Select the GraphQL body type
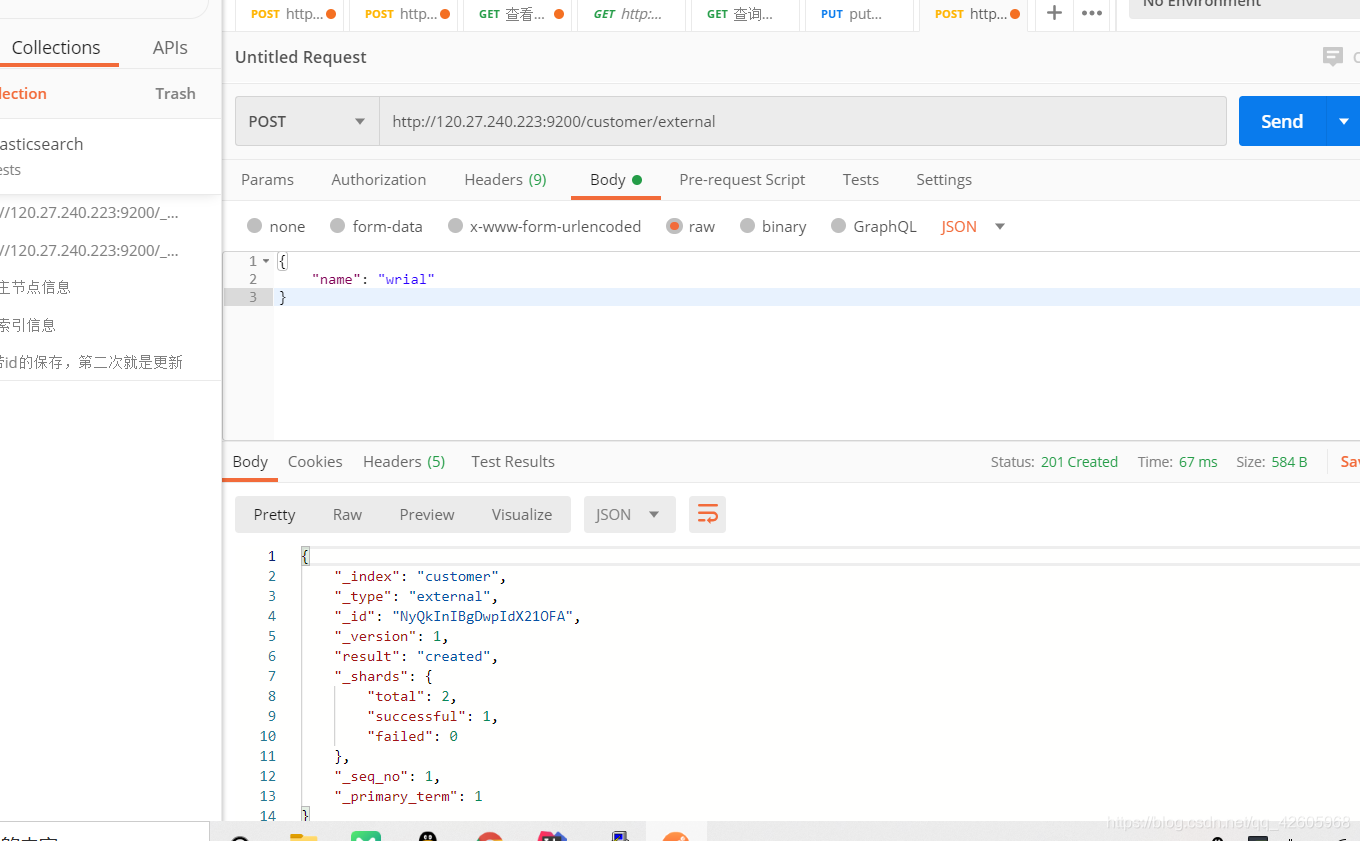Image resolution: width=1360 pixels, height=841 pixels. pos(873,226)
